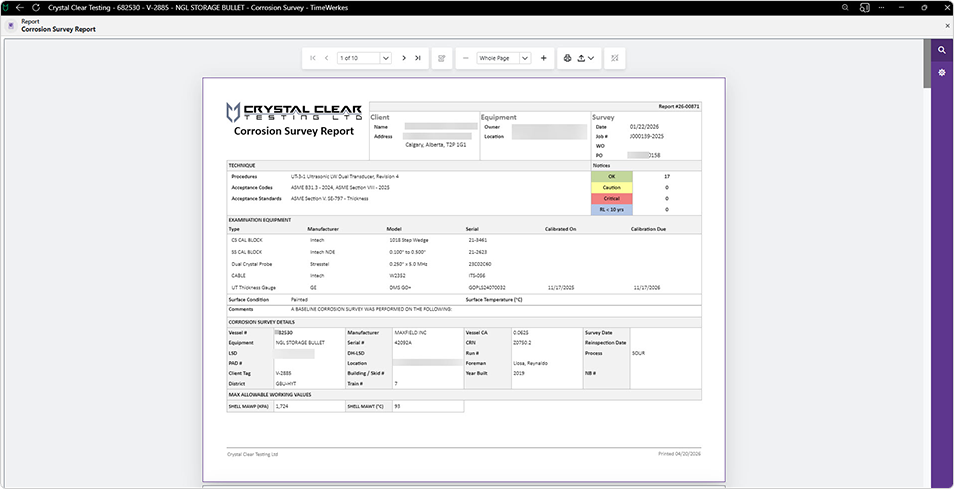The width and height of the screenshot is (954, 489).
Task: Click client tag 'V-2885'
Action: [284, 373]
